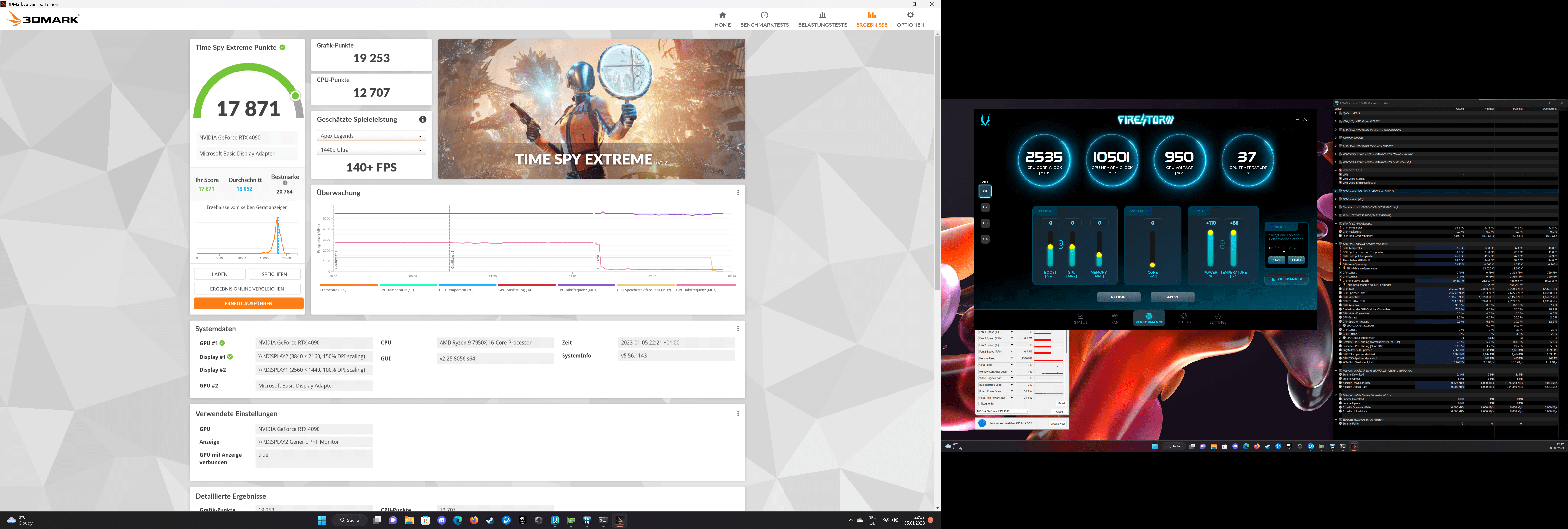Toggle the GPU Speichertaktfrequenz chart legend
The height and width of the screenshot is (529, 1568).
pyautogui.click(x=645, y=288)
